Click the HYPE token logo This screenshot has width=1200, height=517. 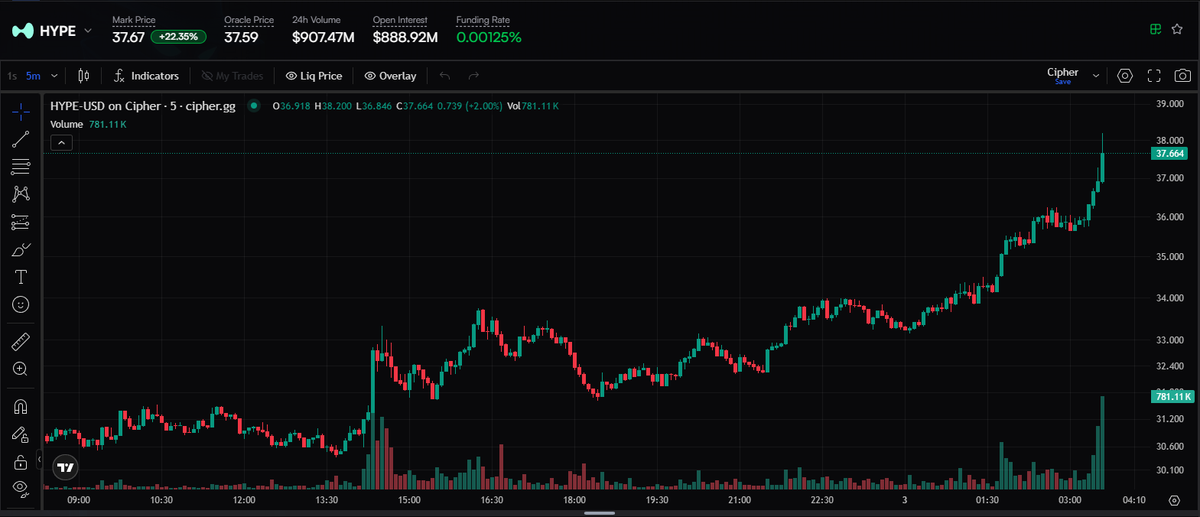23,31
